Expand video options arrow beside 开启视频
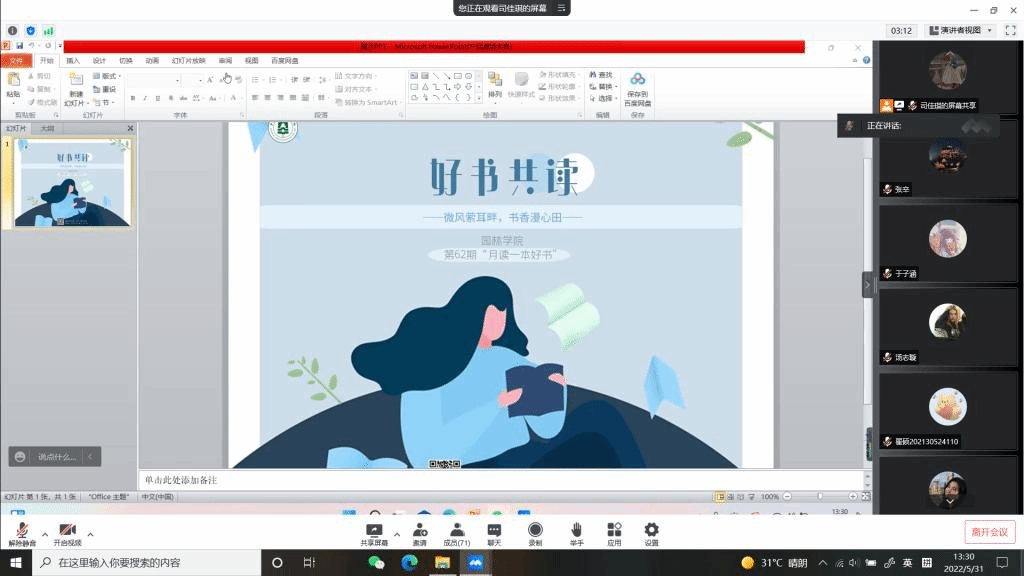Image resolution: width=1024 pixels, height=576 pixels. click(90, 534)
